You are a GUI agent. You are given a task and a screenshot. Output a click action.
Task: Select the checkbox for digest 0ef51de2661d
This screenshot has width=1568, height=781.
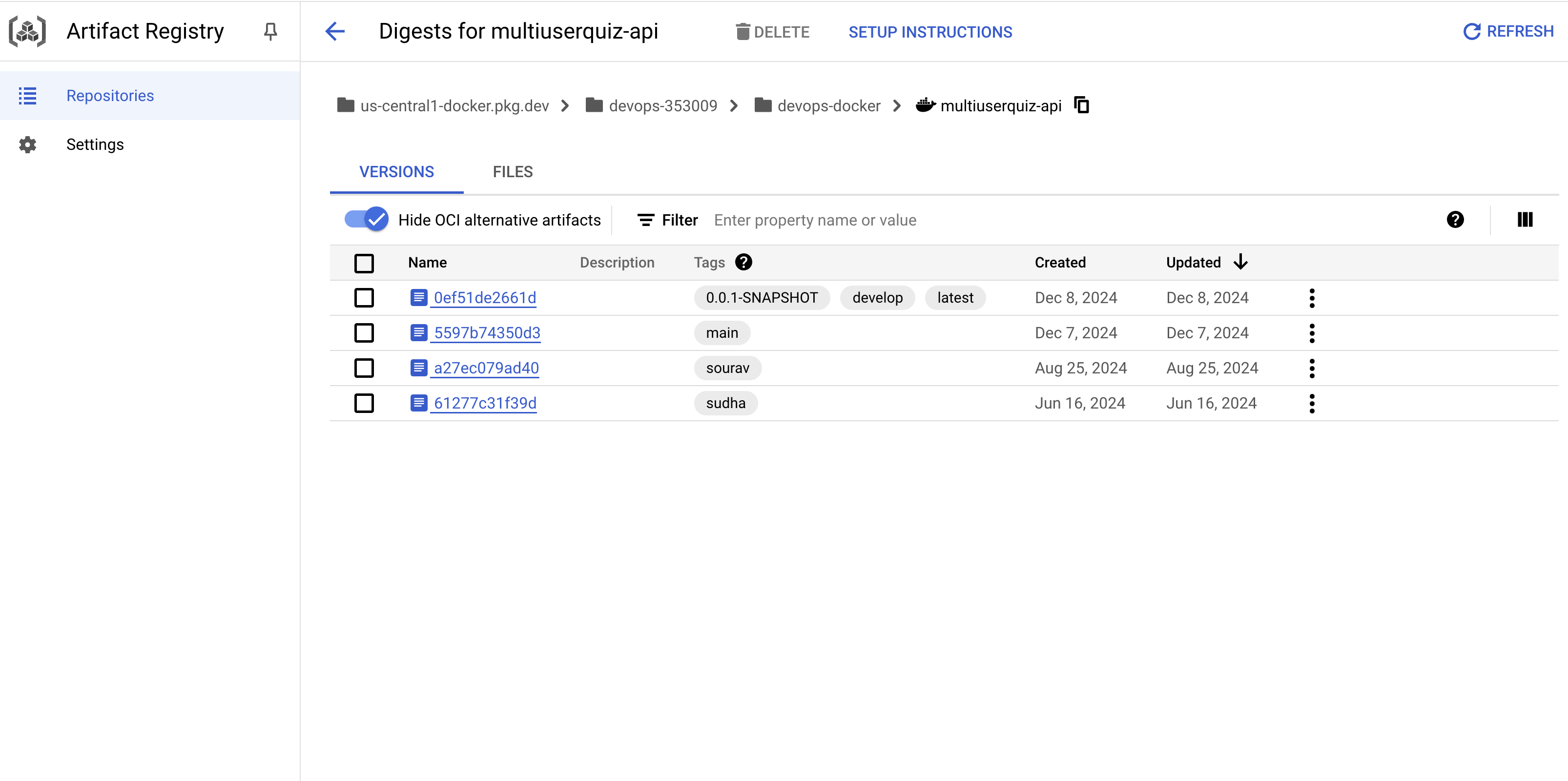click(x=364, y=298)
